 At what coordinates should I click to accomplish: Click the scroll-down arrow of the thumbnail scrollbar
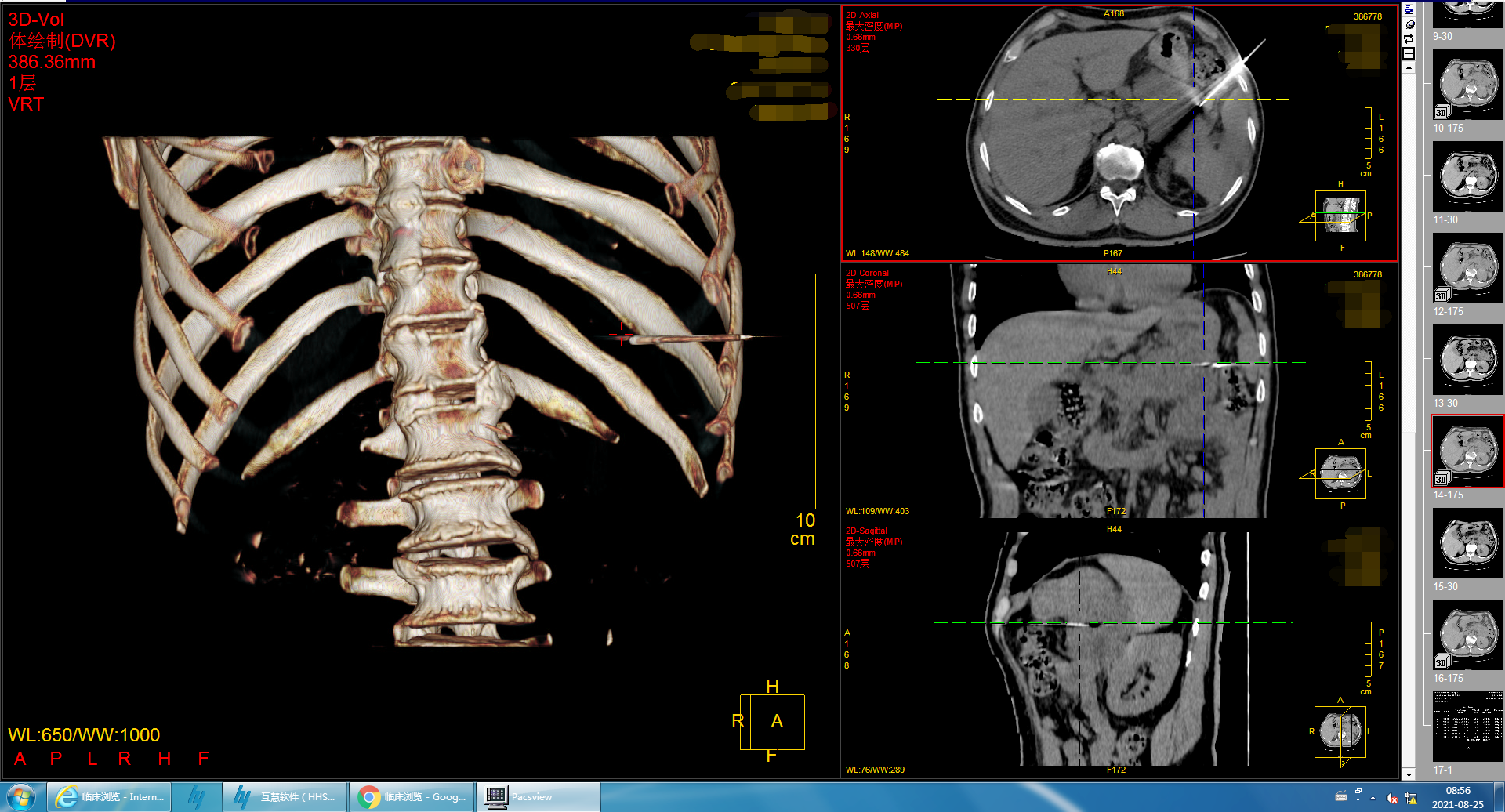click(1409, 774)
